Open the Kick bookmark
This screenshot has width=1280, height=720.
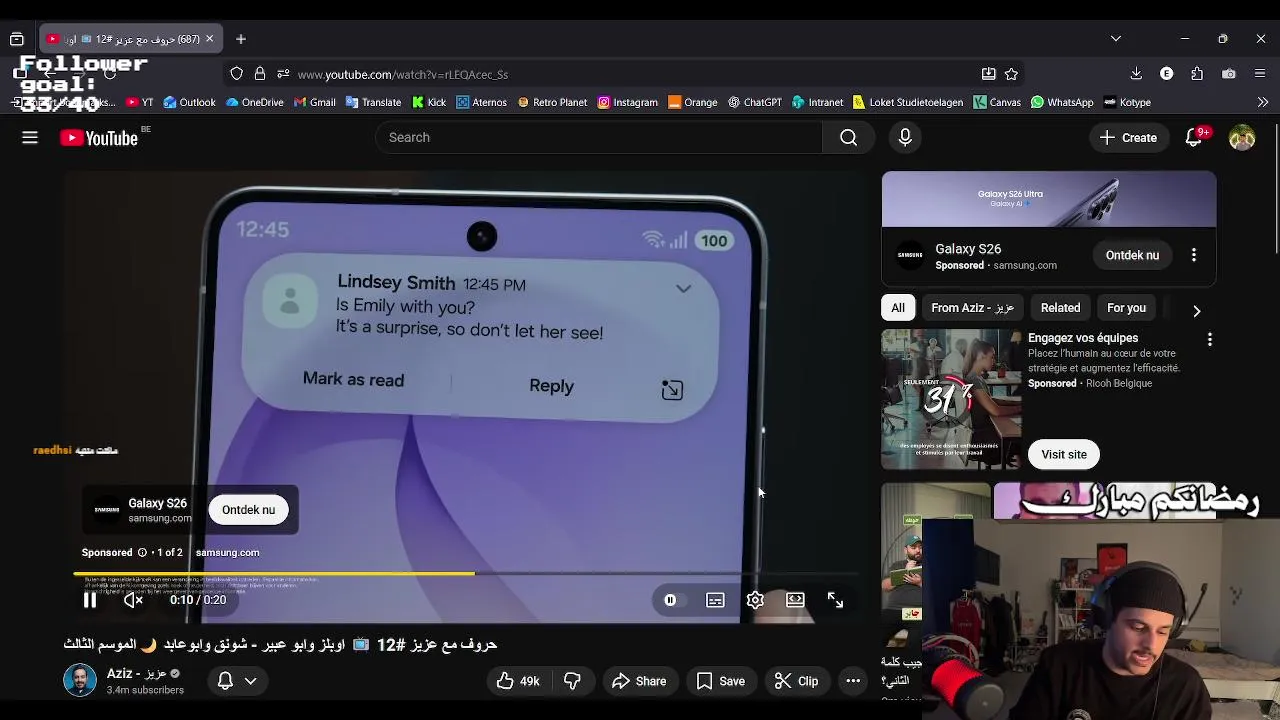428,102
